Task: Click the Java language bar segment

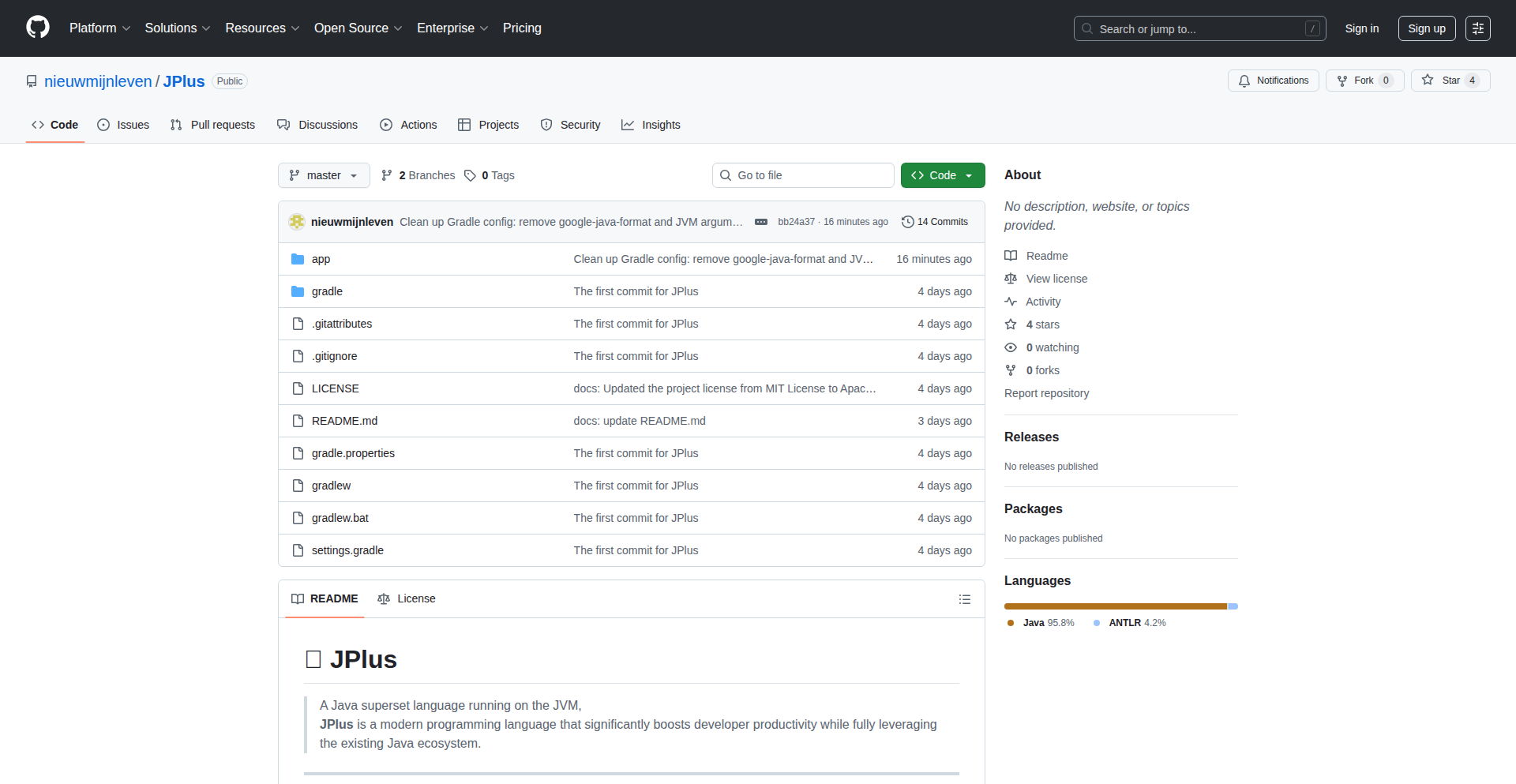Action: pos(1113,606)
